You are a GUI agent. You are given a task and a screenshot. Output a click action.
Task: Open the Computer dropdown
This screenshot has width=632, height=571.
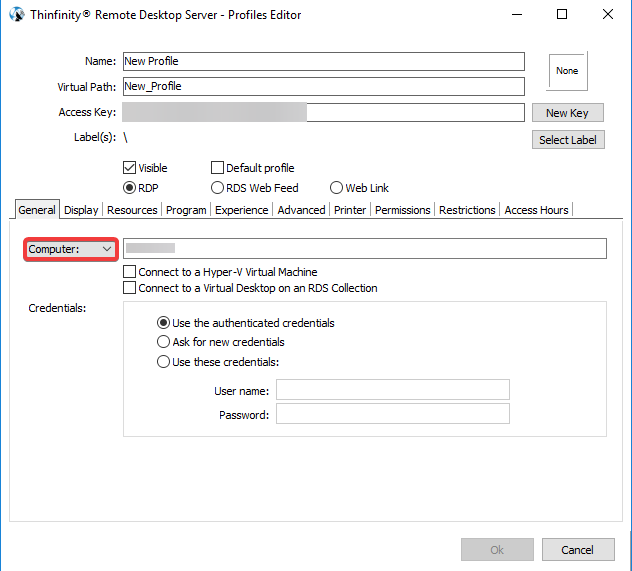click(71, 249)
